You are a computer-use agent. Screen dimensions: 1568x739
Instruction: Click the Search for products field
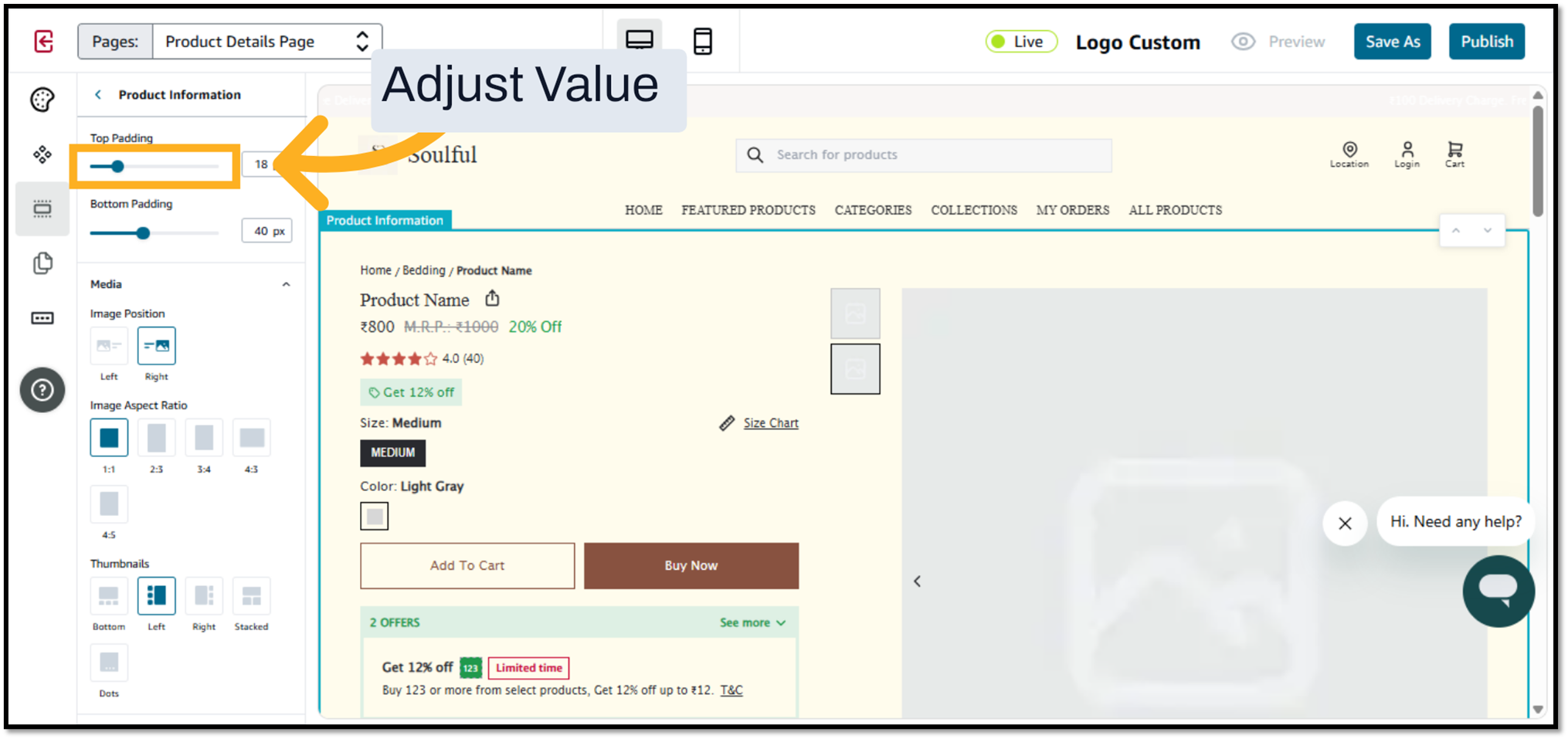(x=923, y=155)
